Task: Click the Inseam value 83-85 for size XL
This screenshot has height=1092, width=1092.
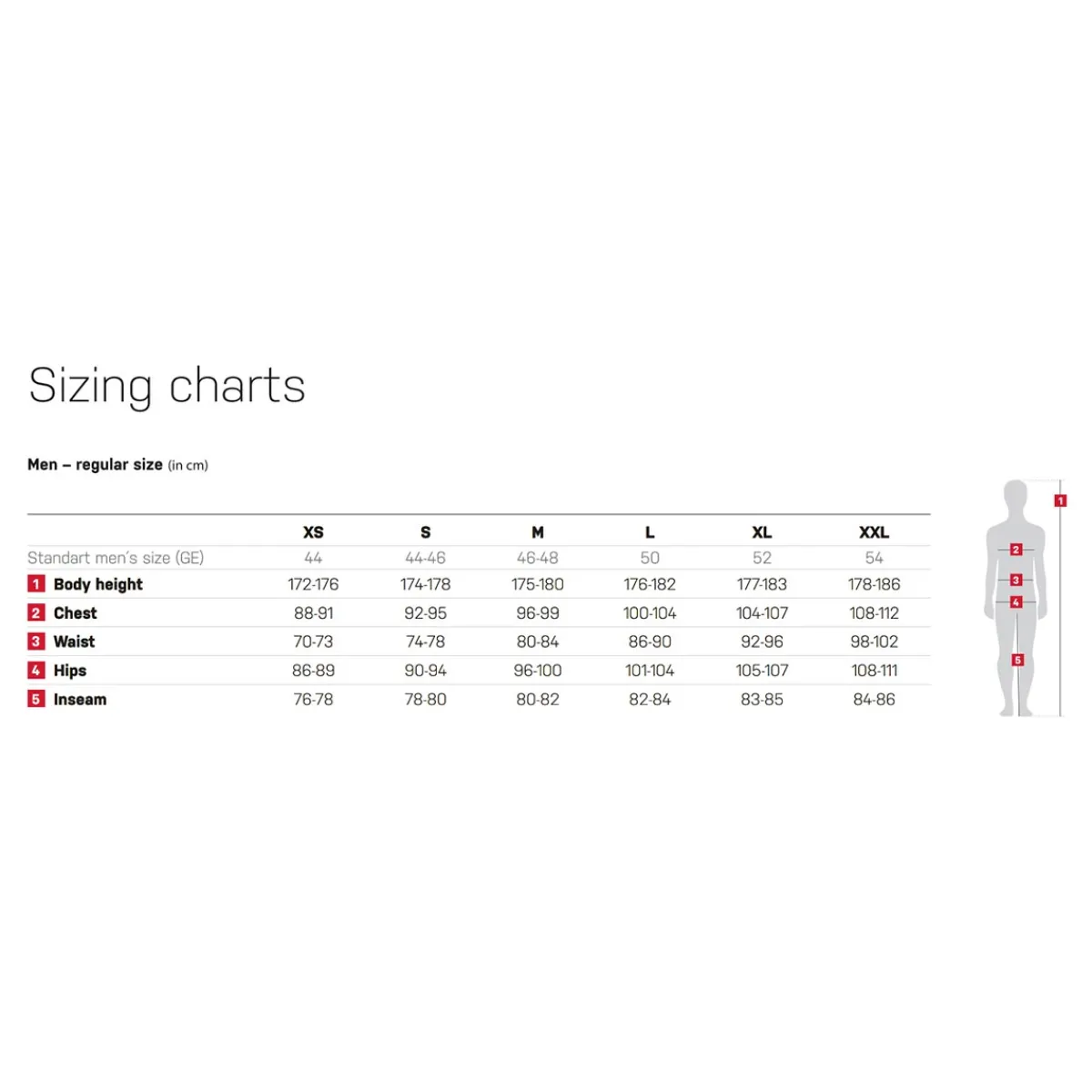Action: point(762,700)
